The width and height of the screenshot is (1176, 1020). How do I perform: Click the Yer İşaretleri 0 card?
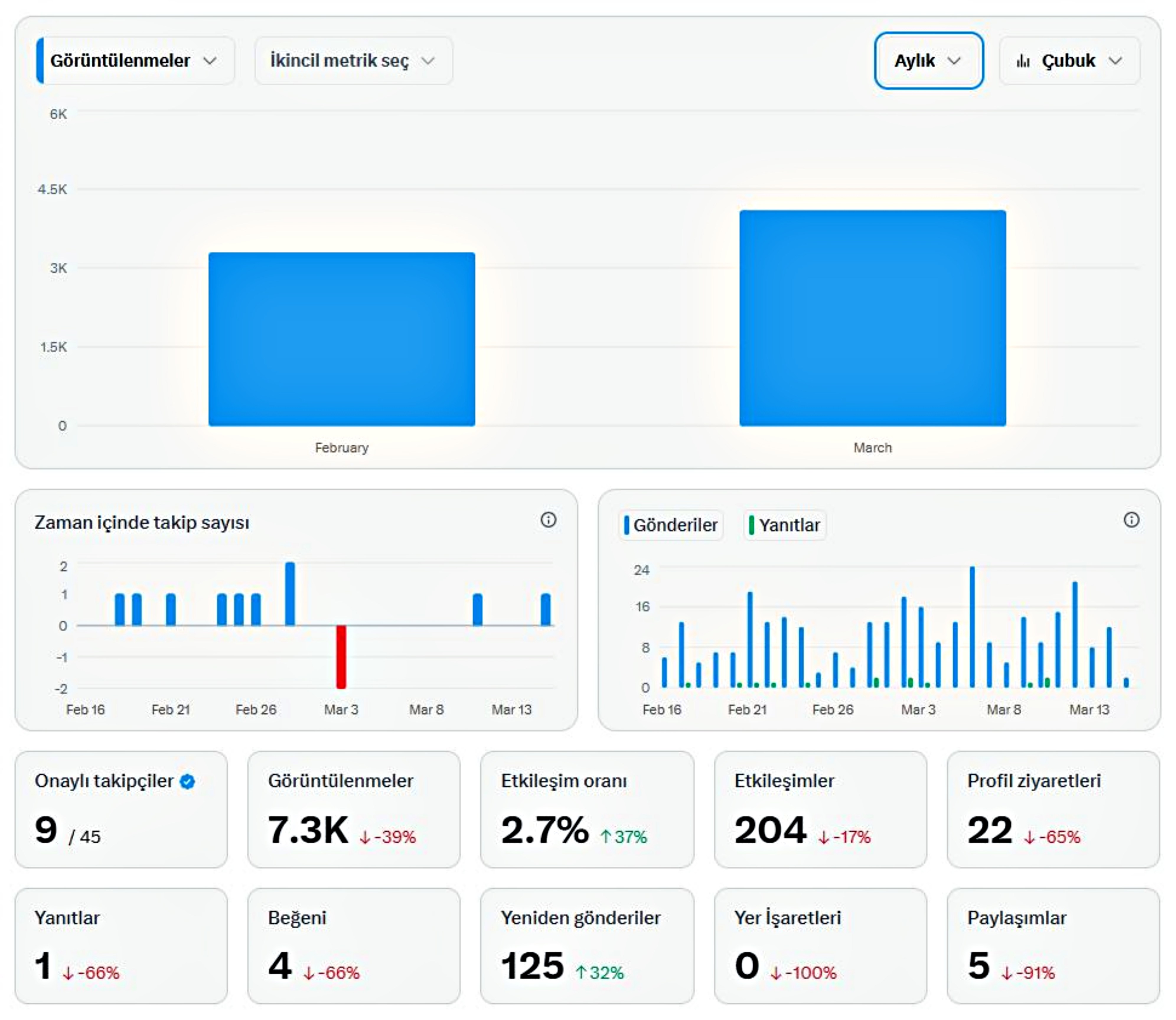click(x=820, y=946)
